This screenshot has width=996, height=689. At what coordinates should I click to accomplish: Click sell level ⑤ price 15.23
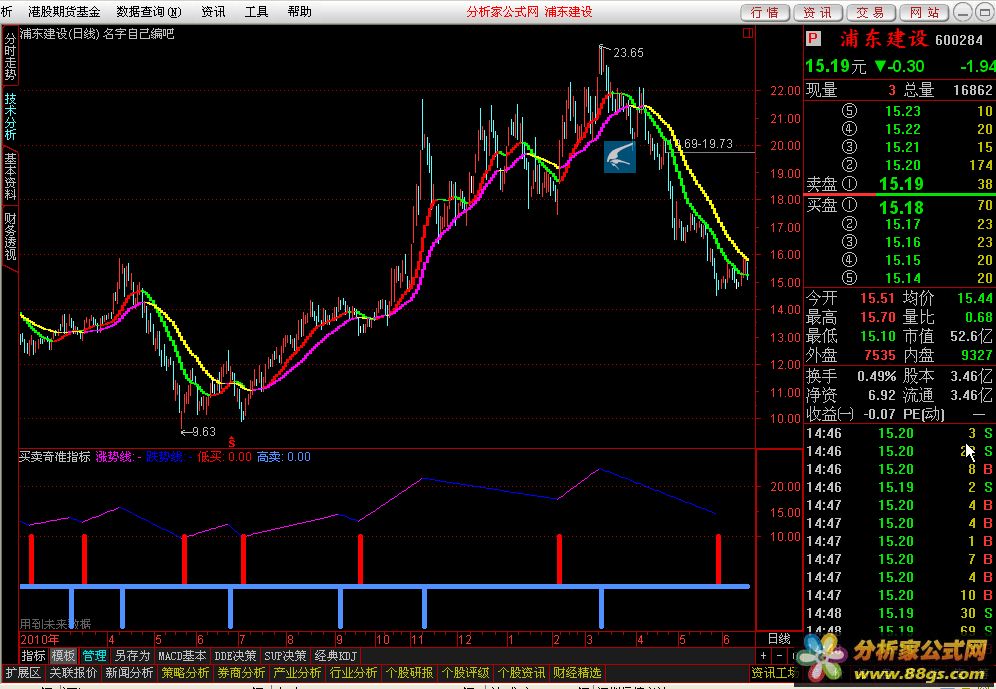(x=903, y=111)
